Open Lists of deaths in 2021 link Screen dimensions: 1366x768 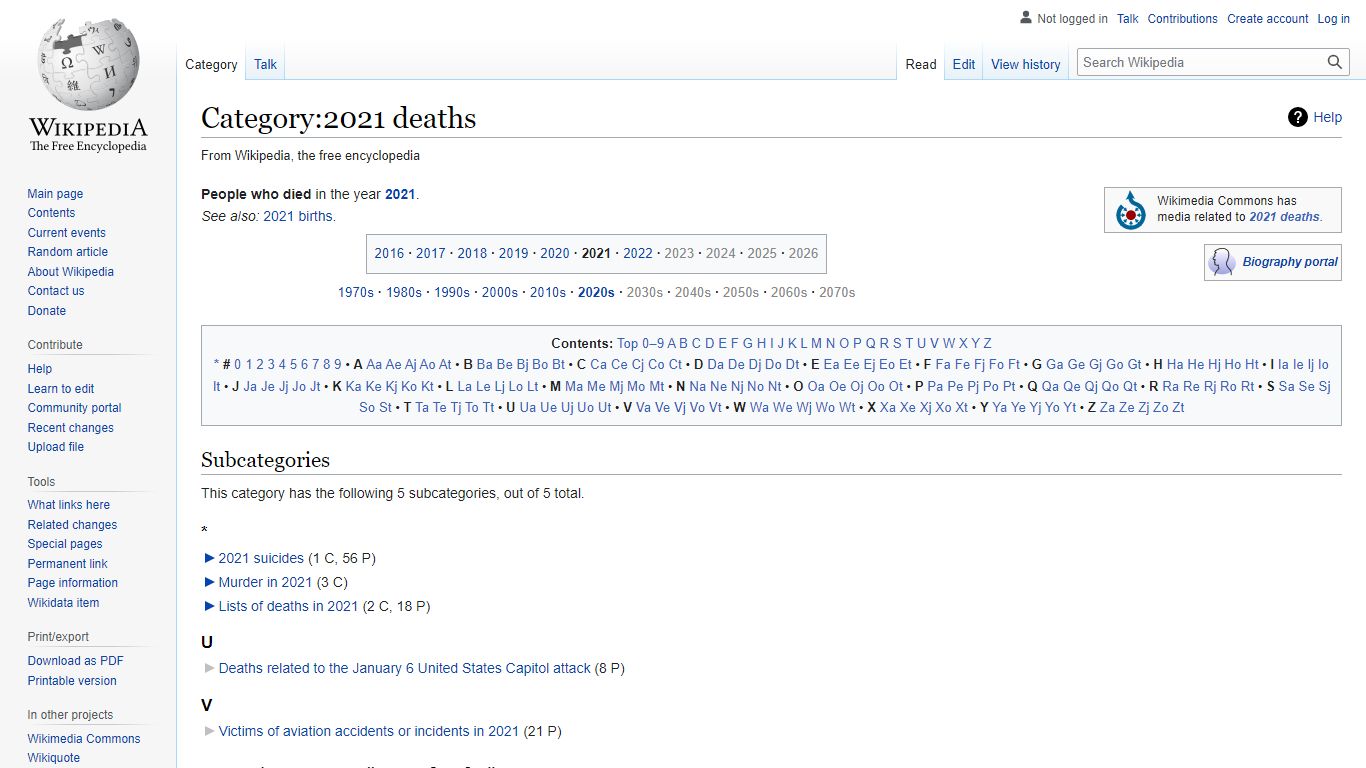288,606
